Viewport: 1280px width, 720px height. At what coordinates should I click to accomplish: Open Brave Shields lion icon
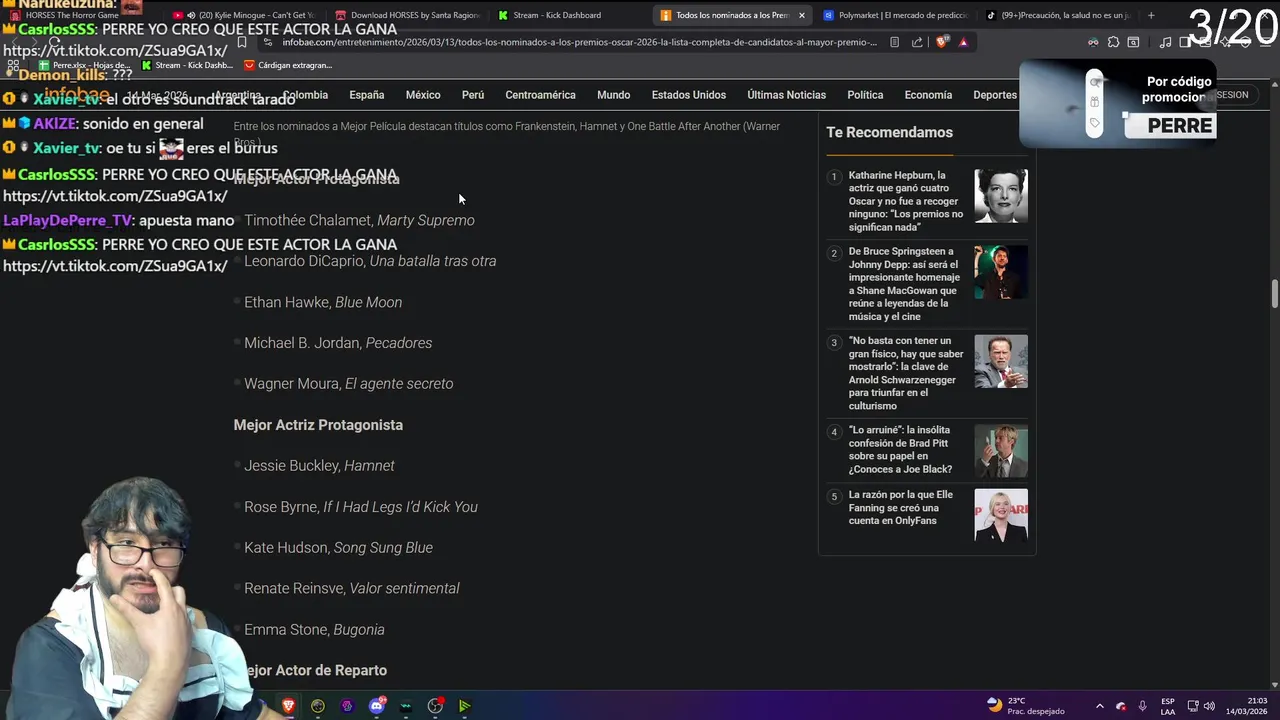click(x=941, y=42)
